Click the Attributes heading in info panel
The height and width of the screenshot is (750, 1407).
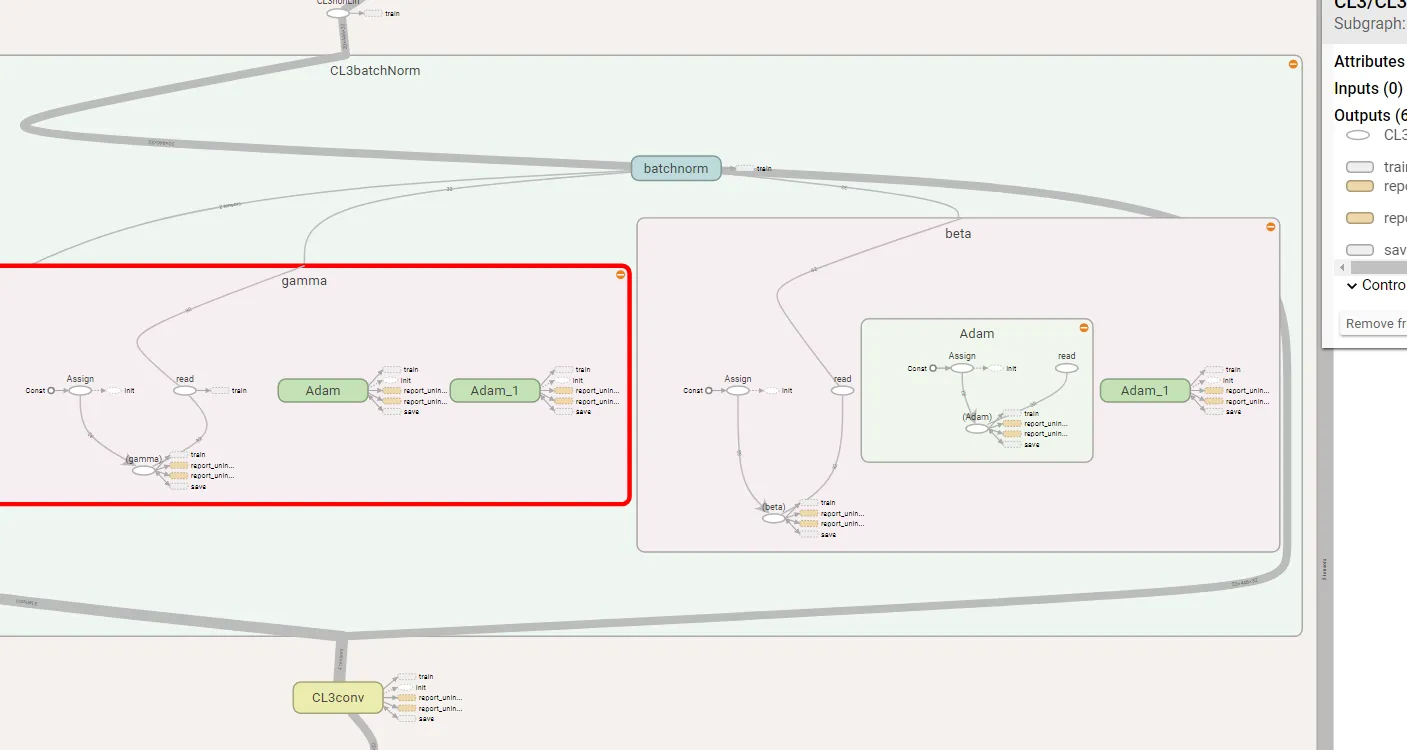click(x=1370, y=62)
